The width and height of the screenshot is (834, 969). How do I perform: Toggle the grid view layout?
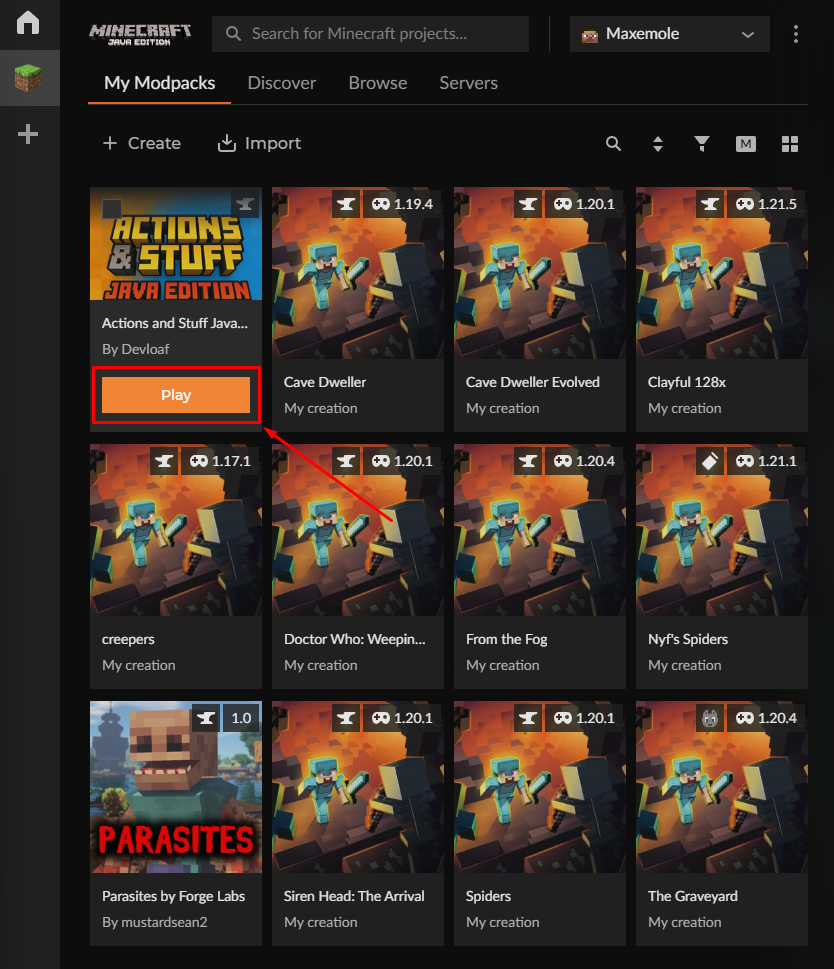click(790, 143)
